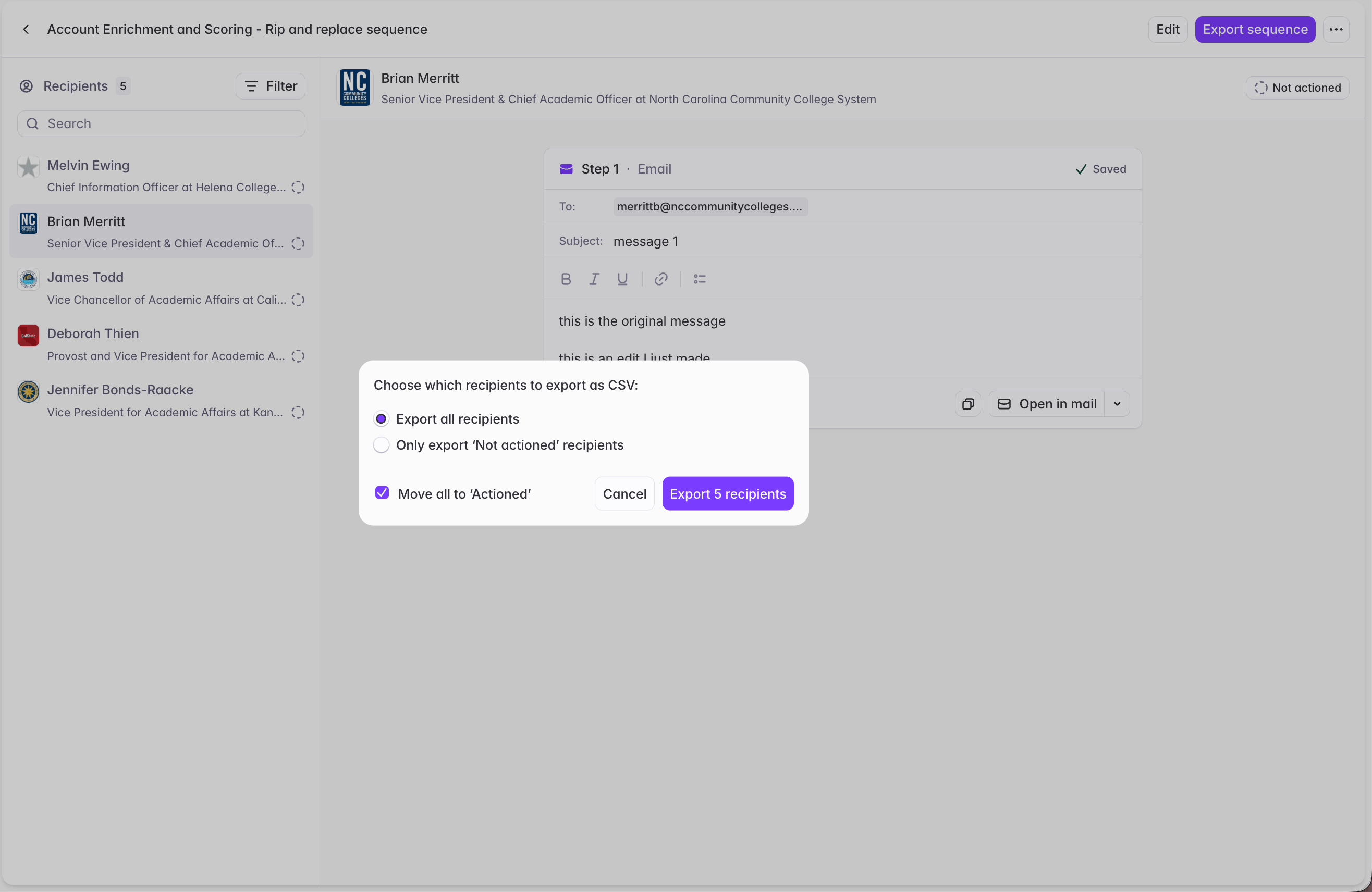Uncheck Move all to 'Actioned'
The image size is (1372, 892).
(x=382, y=493)
